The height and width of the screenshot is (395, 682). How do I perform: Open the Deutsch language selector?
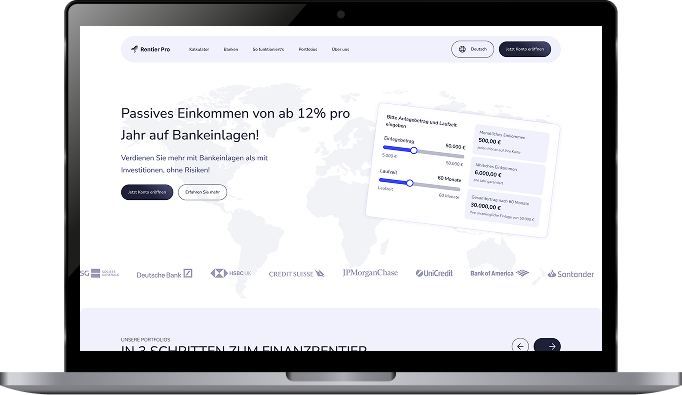(472, 49)
